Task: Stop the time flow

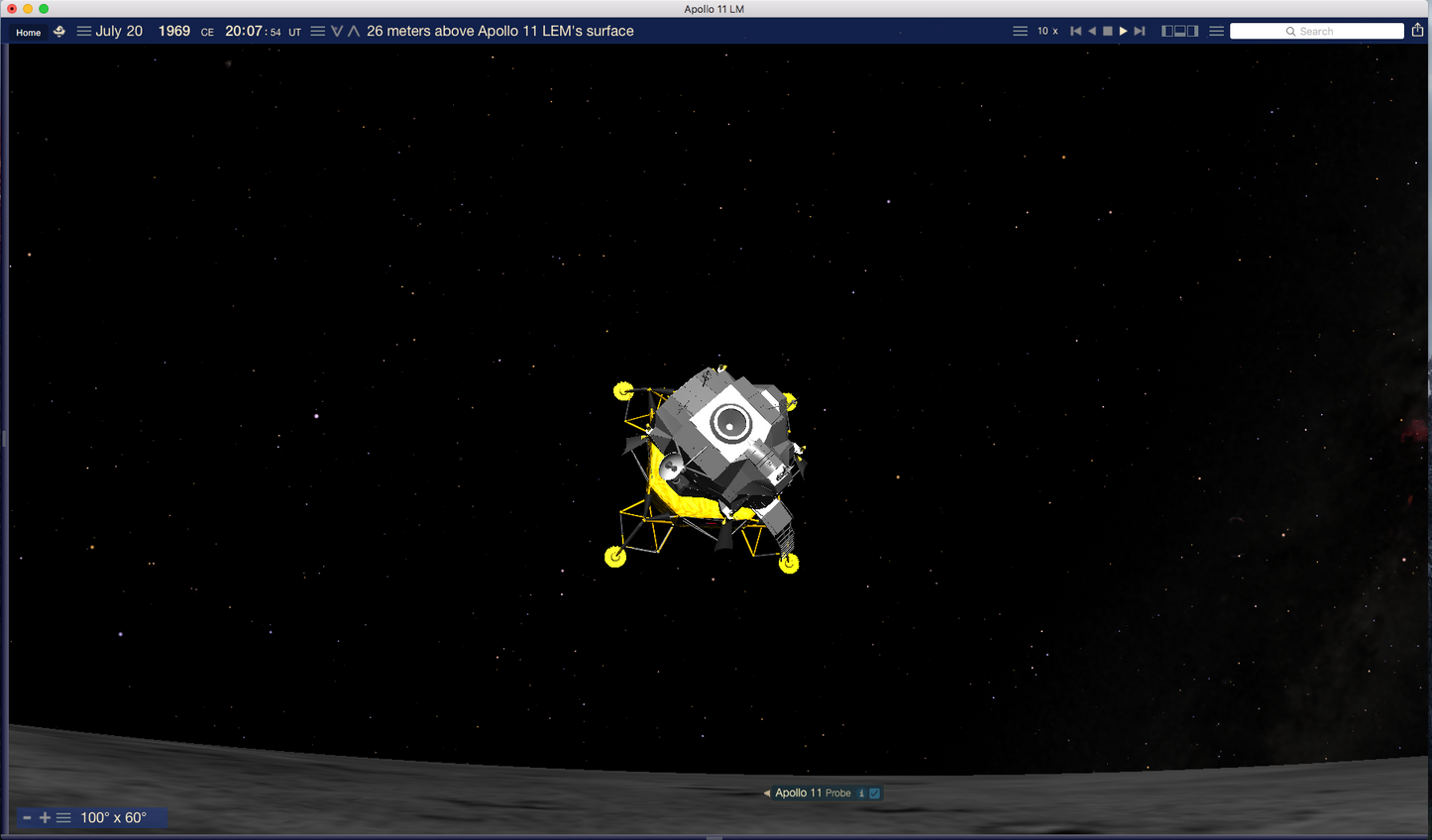Action: 1108,32
